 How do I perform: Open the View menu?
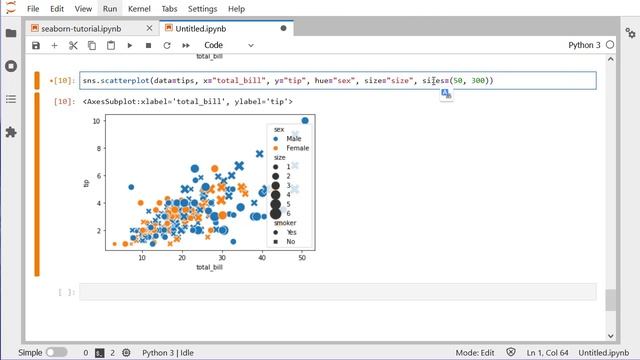point(83,9)
